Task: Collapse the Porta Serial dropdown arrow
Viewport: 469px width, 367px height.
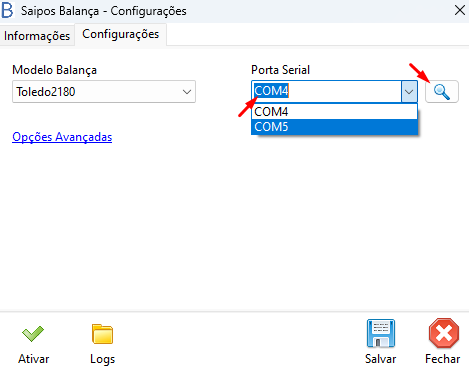Action: 409,92
